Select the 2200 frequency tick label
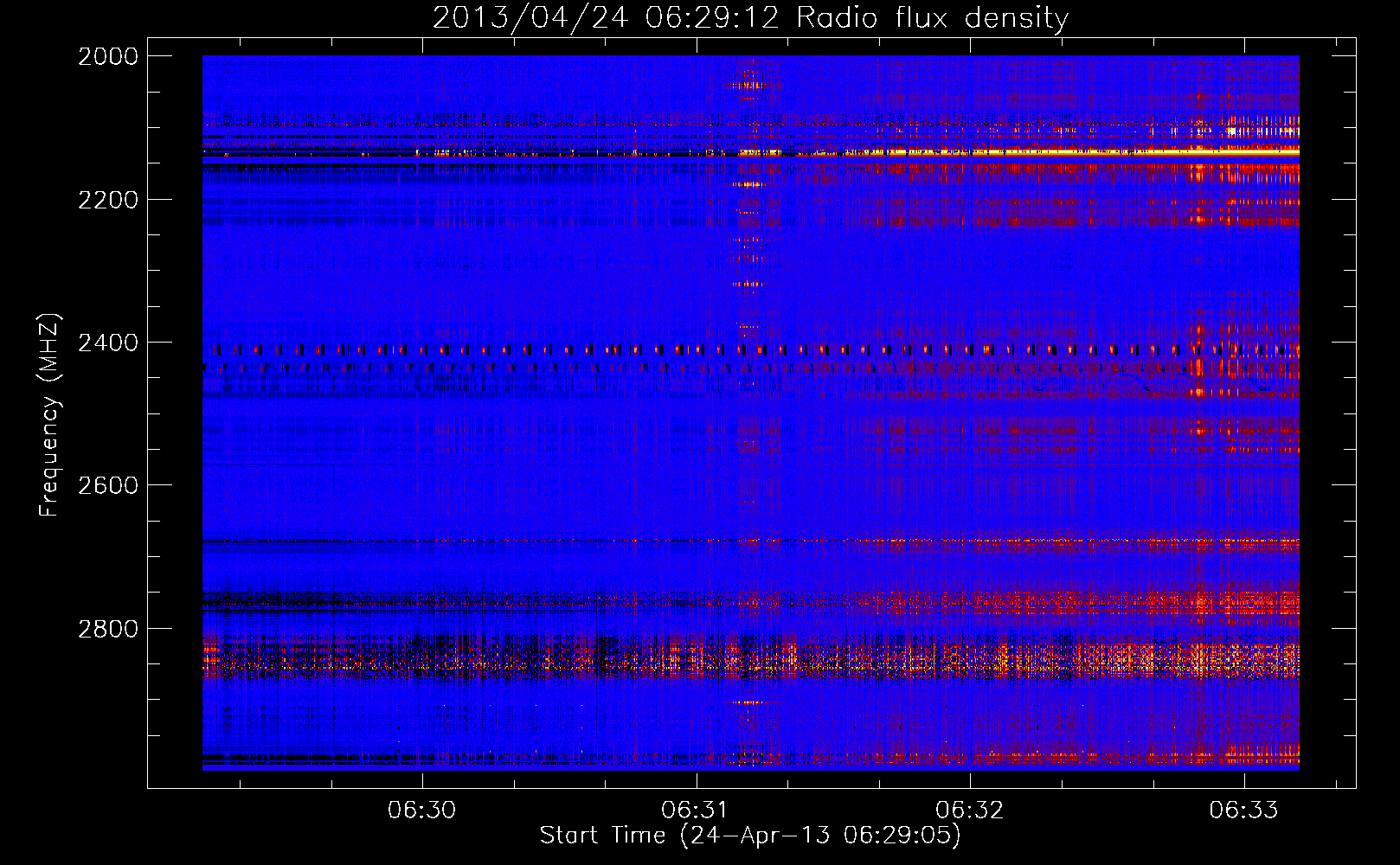1400x865 pixels. tap(108, 200)
